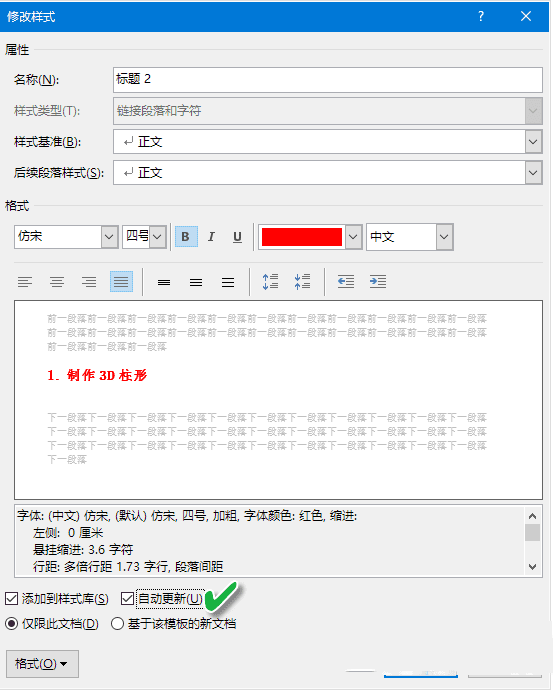
Task: Apply center text alignment
Action: coord(57,282)
